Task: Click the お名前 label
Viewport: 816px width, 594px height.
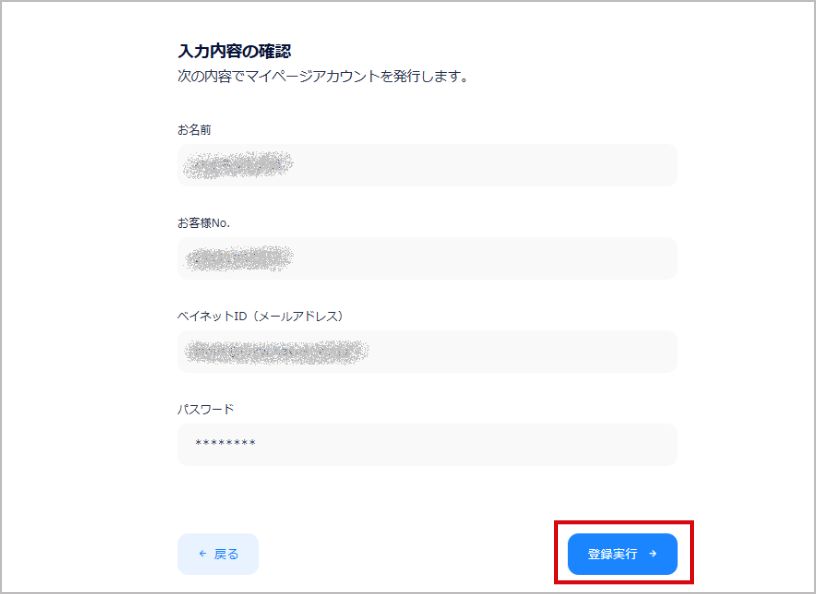Action: (194, 130)
